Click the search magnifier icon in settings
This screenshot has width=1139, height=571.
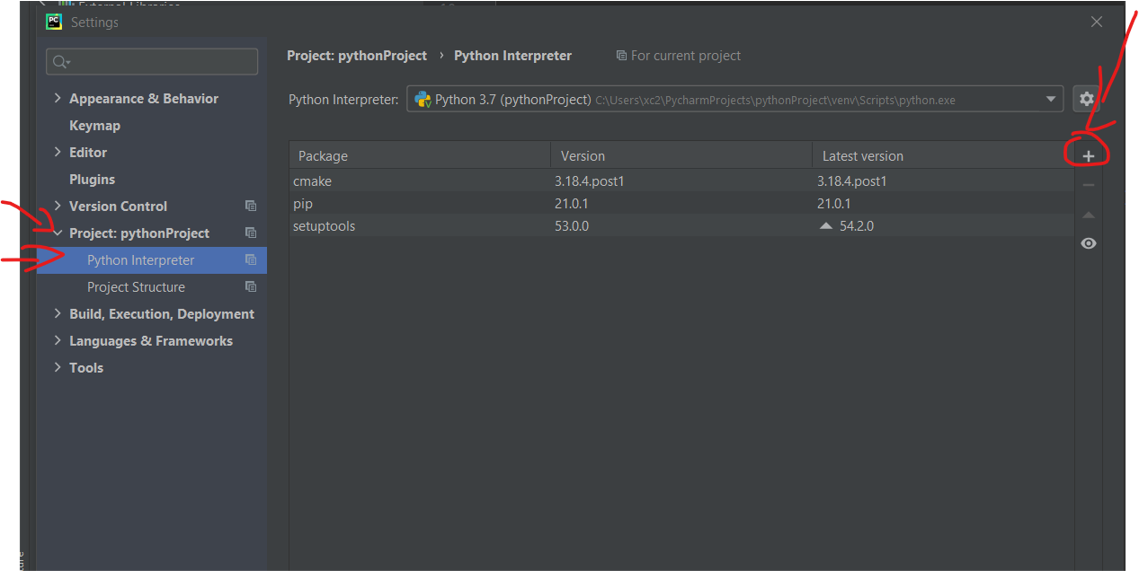click(x=60, y=62)
